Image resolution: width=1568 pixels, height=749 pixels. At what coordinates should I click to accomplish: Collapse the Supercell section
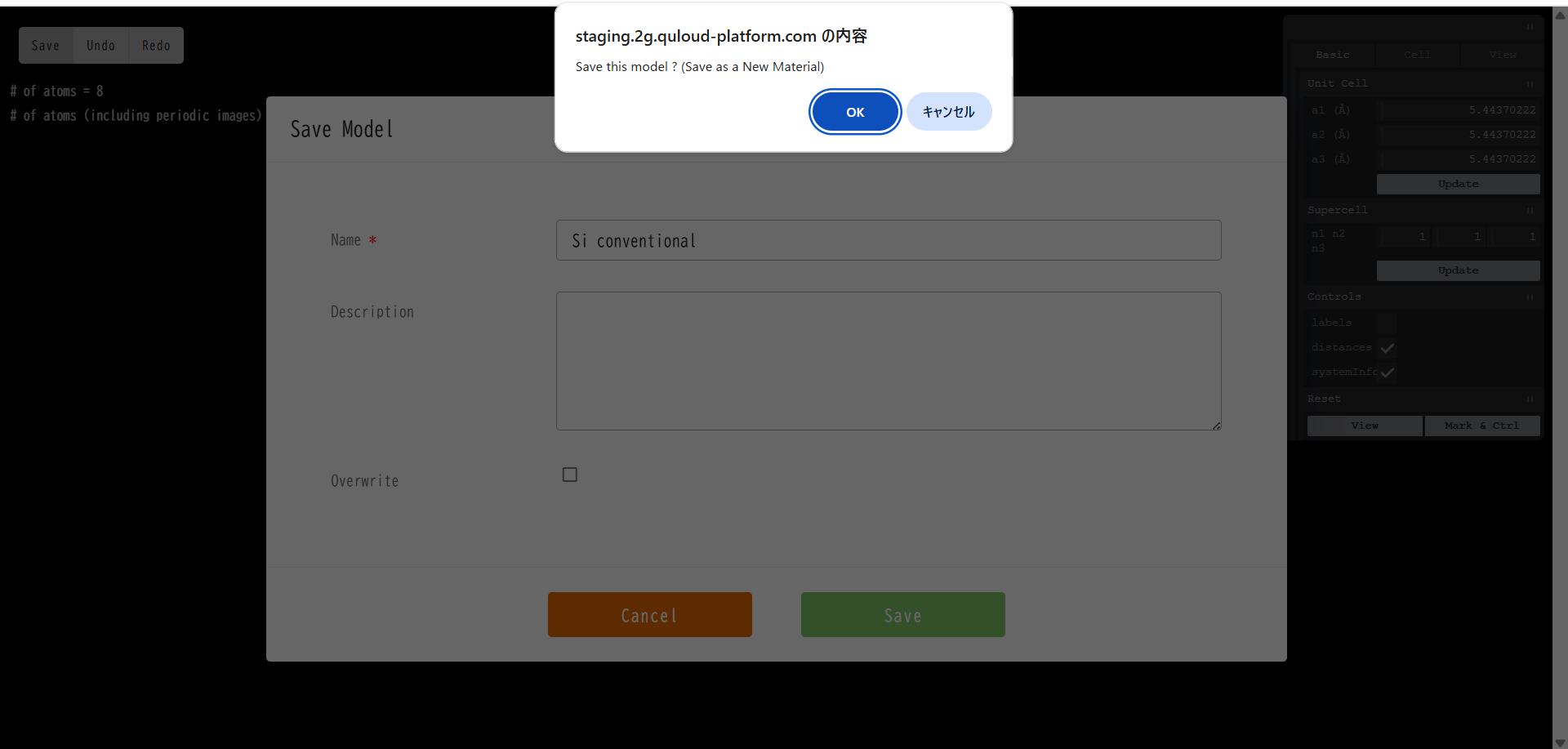(x=1530, y=211)
